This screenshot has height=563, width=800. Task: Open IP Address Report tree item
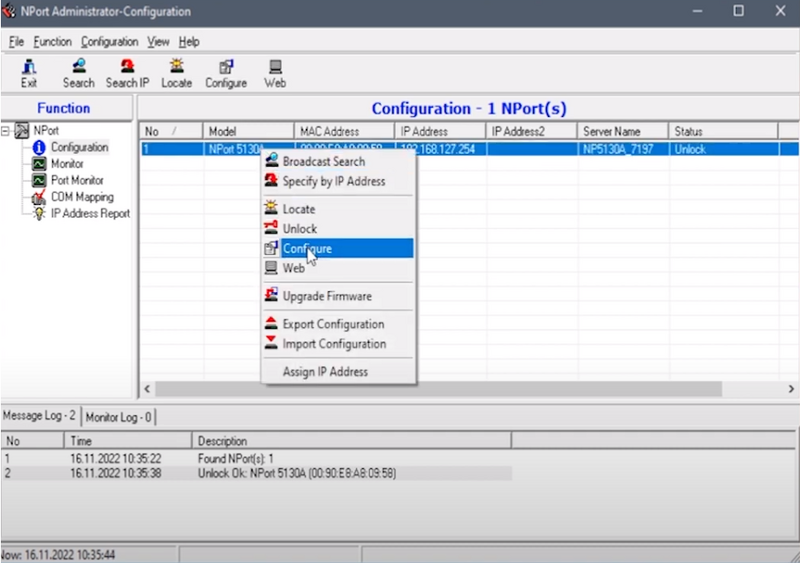pos(90,213)
